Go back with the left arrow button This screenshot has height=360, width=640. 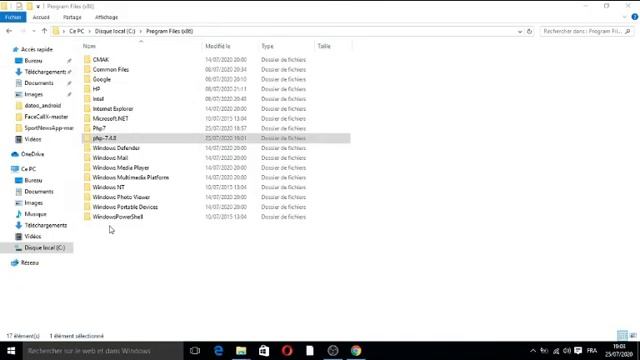pos(9,31)
